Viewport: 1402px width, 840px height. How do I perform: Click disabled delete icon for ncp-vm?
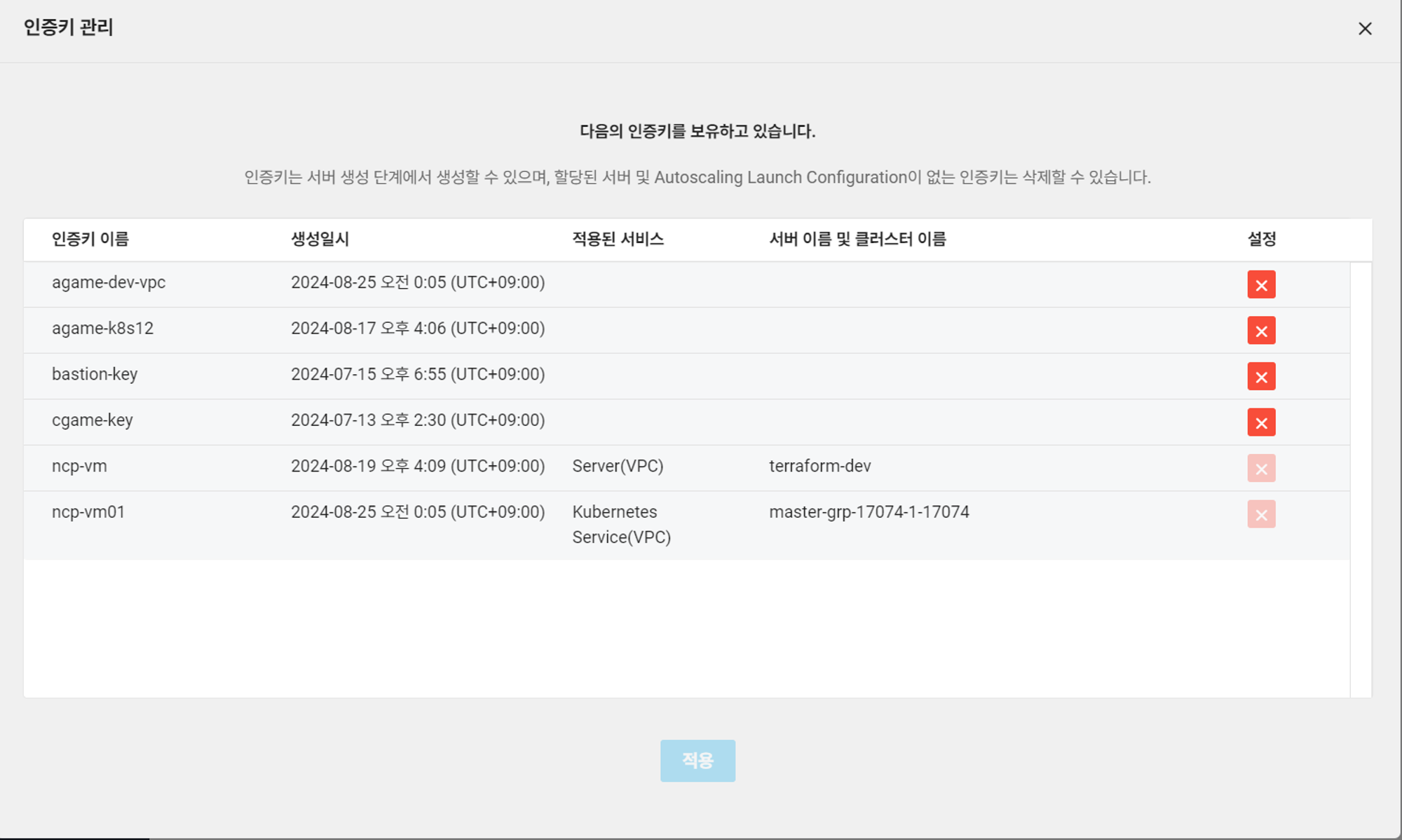point(1260,468)
